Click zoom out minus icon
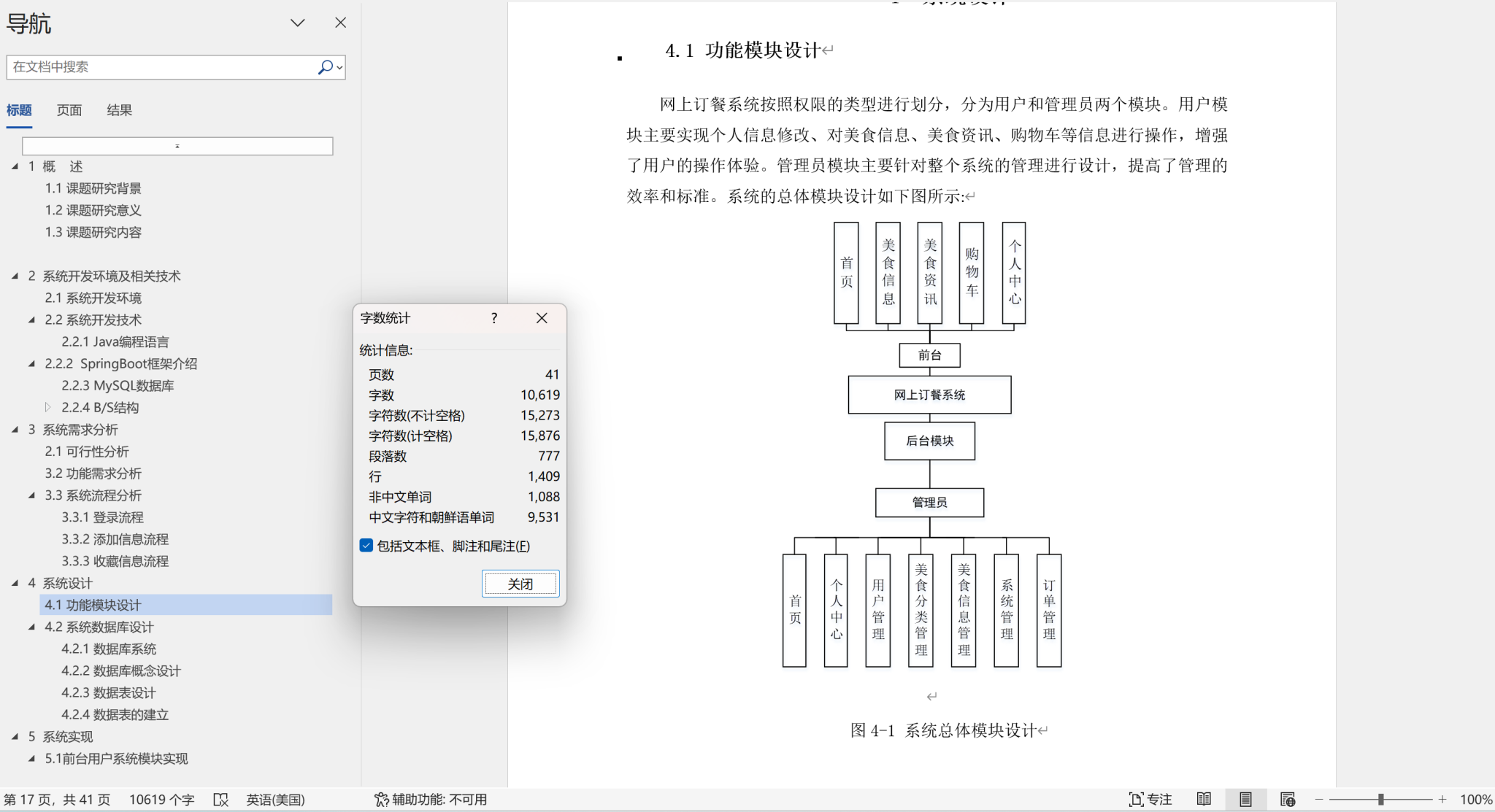 tap(1319, 800)
